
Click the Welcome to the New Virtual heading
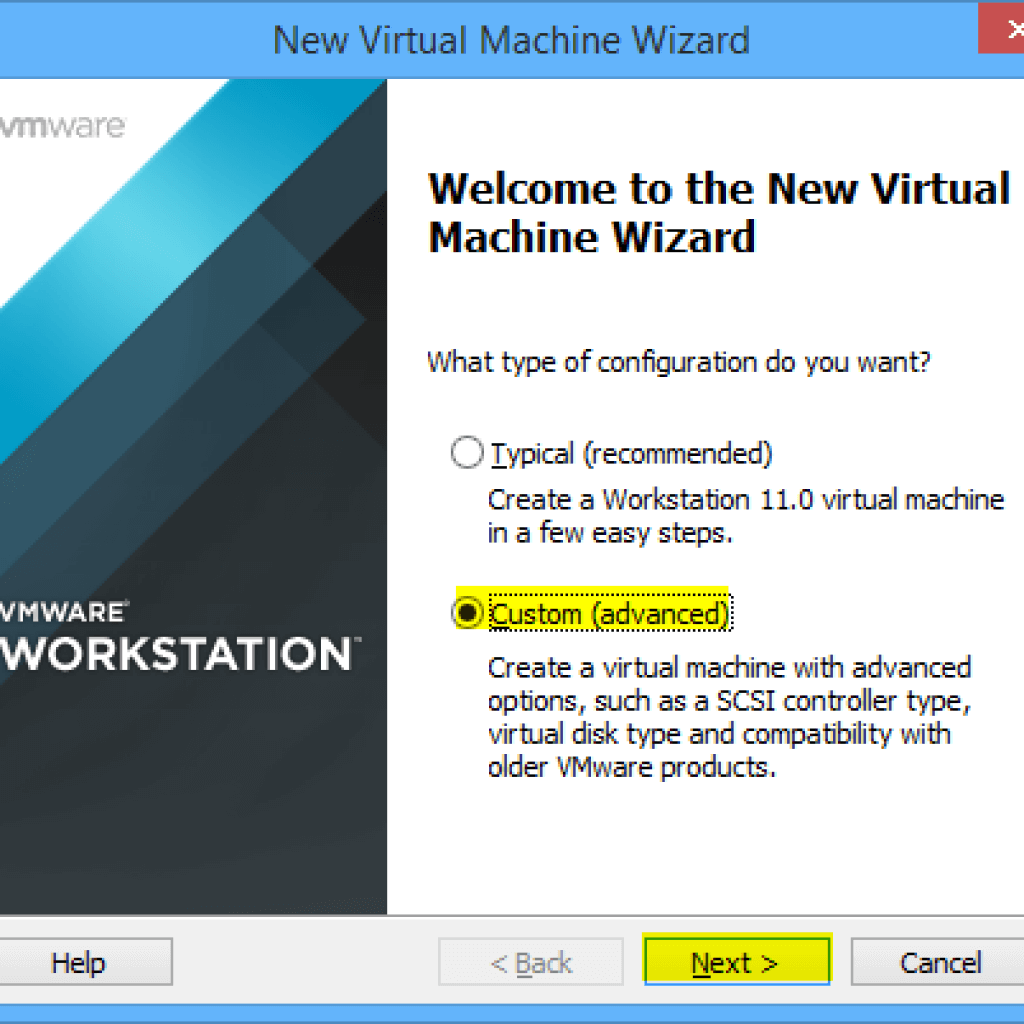coord(718,188)
